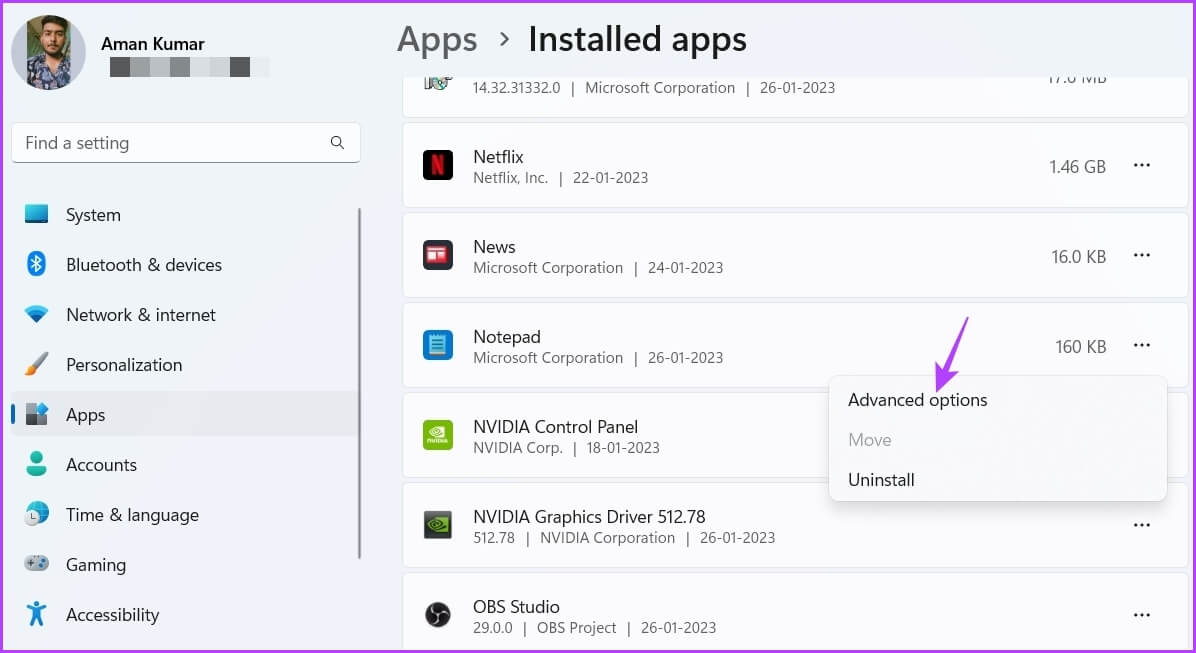1196x653 pixels.
Task: Click the NVIDIA Graphics Driver icon
Action: [438, 525]
